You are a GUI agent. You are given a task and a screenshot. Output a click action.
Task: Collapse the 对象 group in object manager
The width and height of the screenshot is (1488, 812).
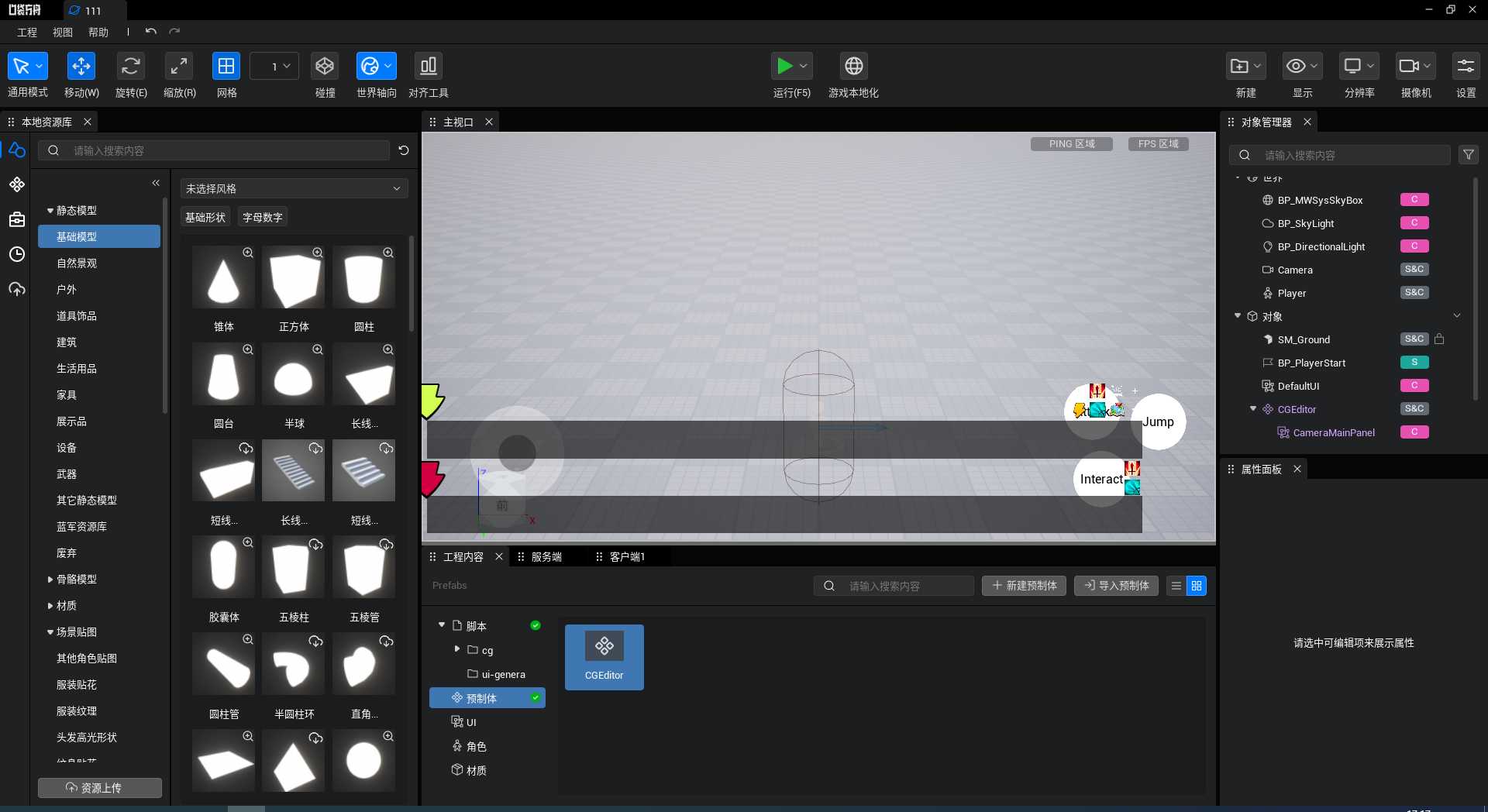pyautogui.click(x=1238, y=315)
